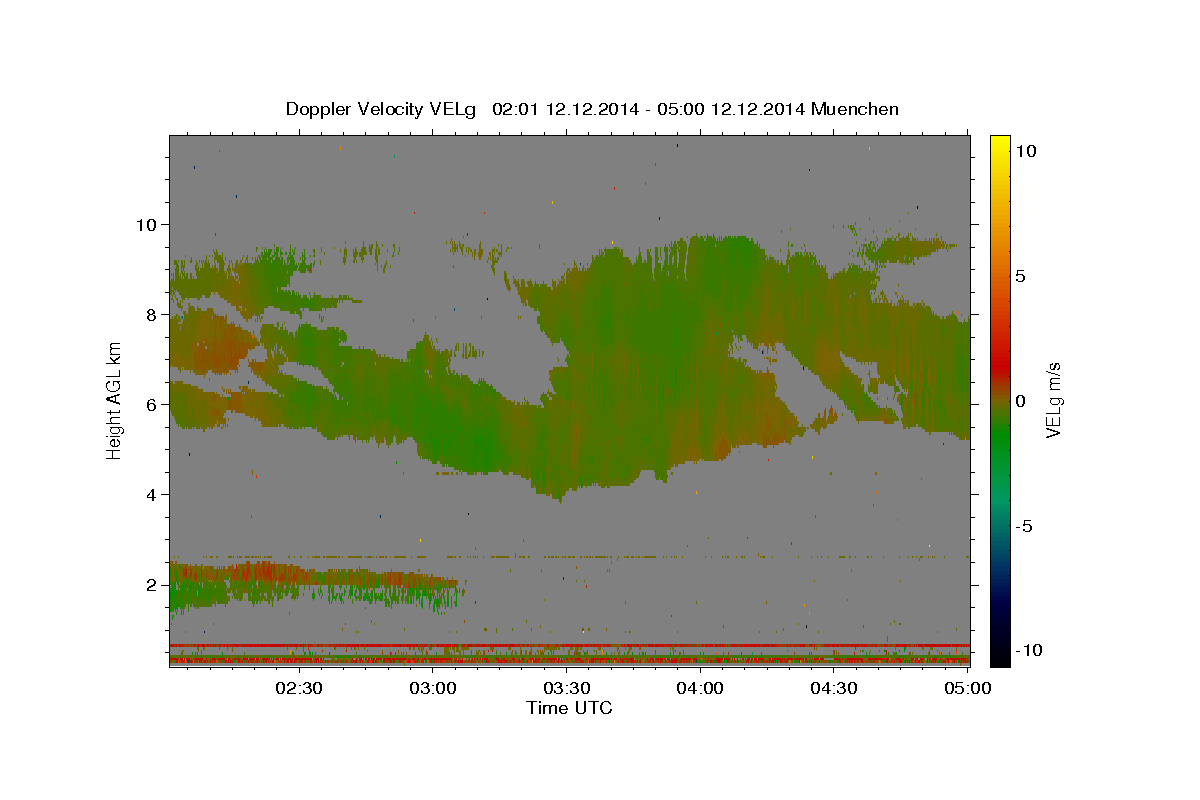Image resolution: width=1200 pixels, height=800 pixels.
Task: Click the colorbar value 10 label
Action: click(x=1025, y=150)
